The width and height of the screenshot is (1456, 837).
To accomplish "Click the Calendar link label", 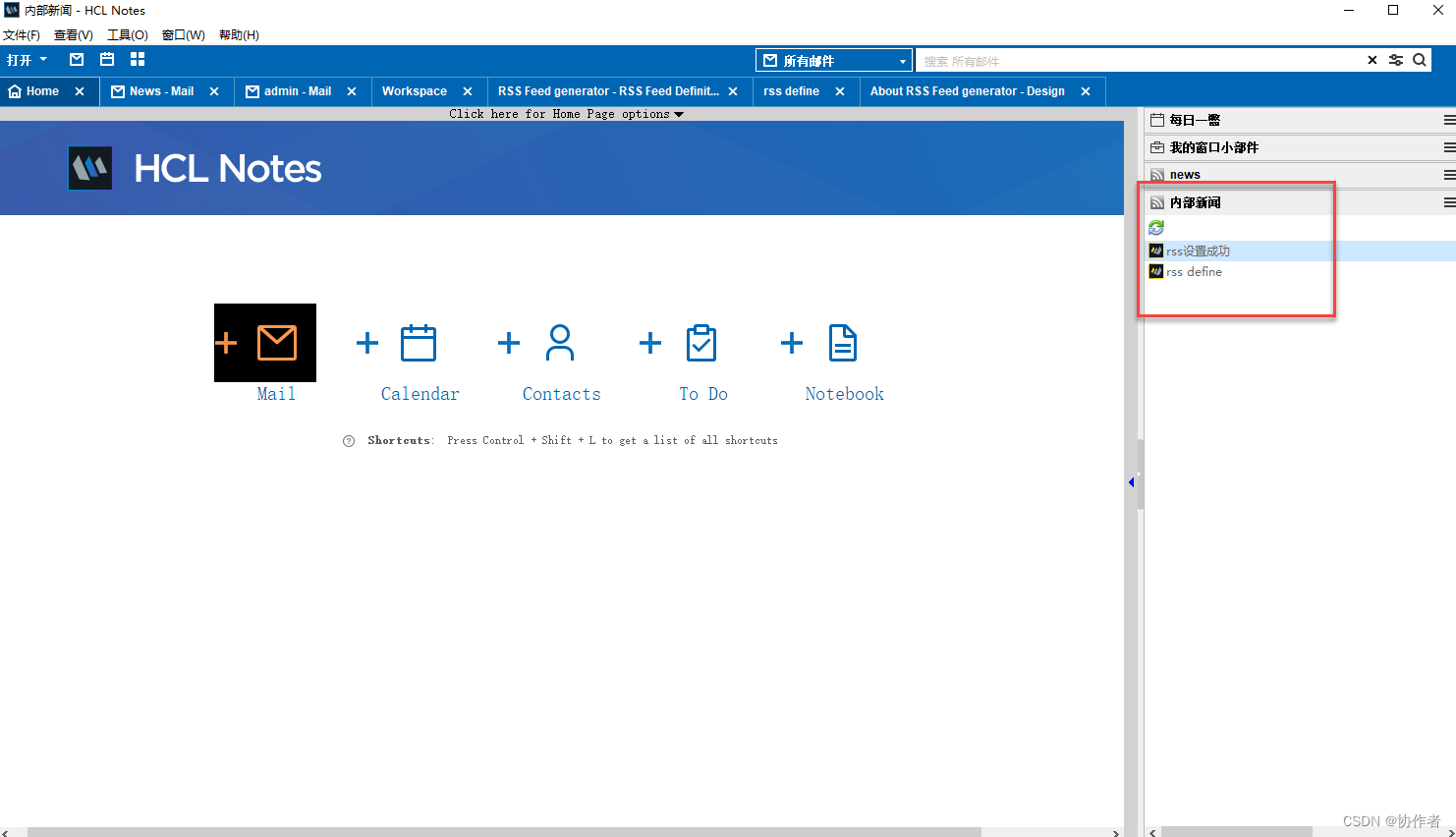I will click(420, 394).
